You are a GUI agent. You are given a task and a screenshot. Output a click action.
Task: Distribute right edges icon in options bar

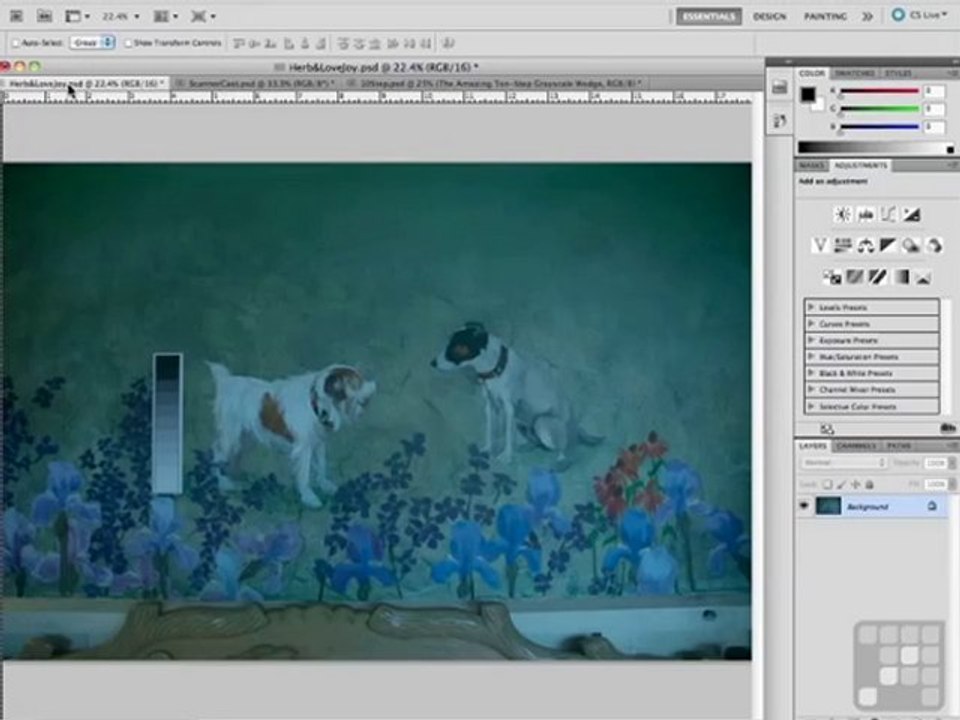pos(426,43)
